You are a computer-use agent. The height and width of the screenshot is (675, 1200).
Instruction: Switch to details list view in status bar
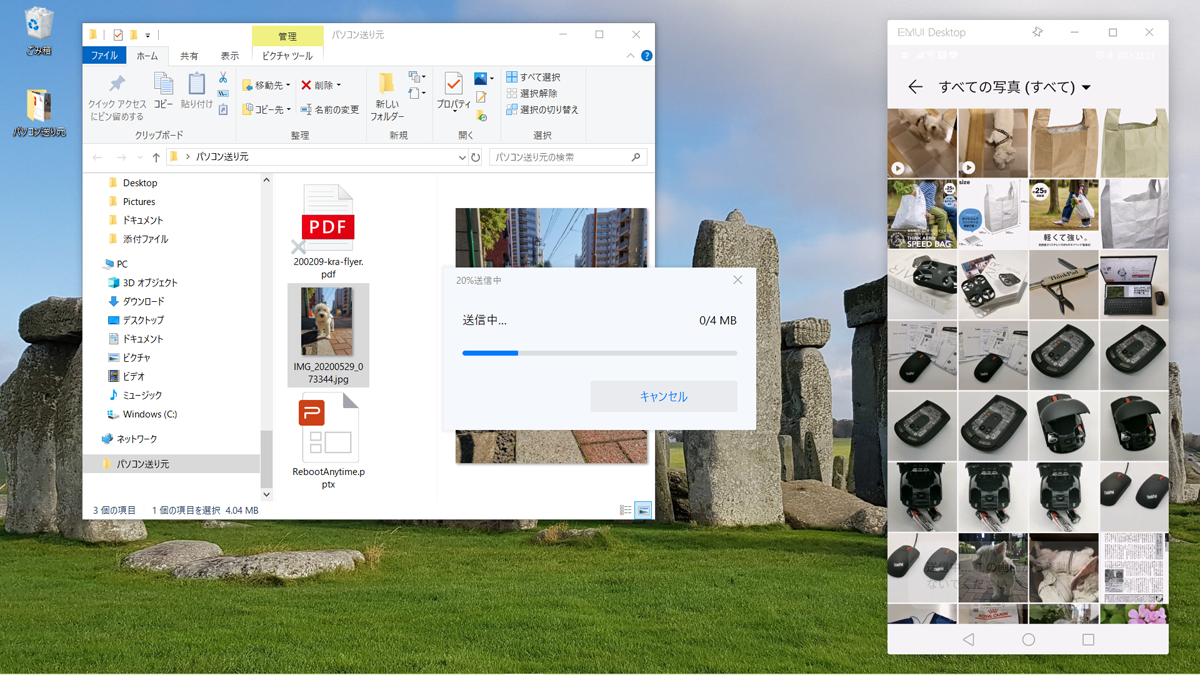point(626,510)
